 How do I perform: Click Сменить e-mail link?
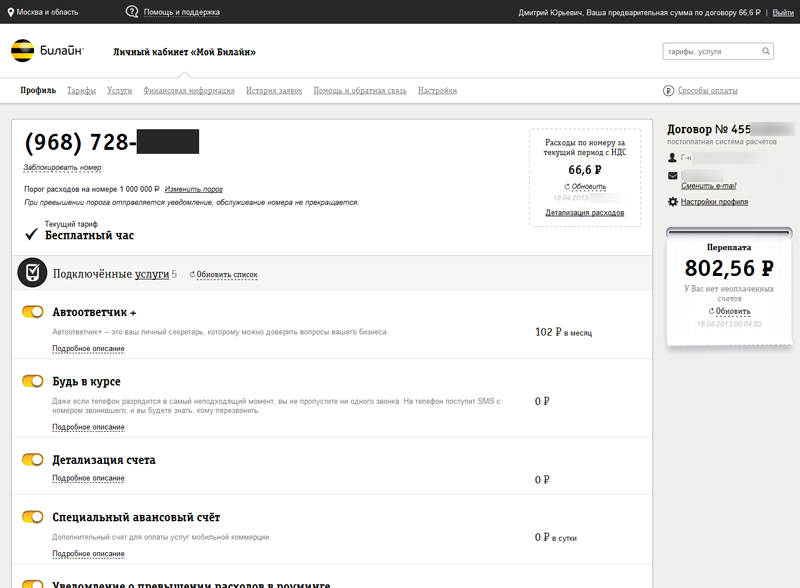coord(709,185)
